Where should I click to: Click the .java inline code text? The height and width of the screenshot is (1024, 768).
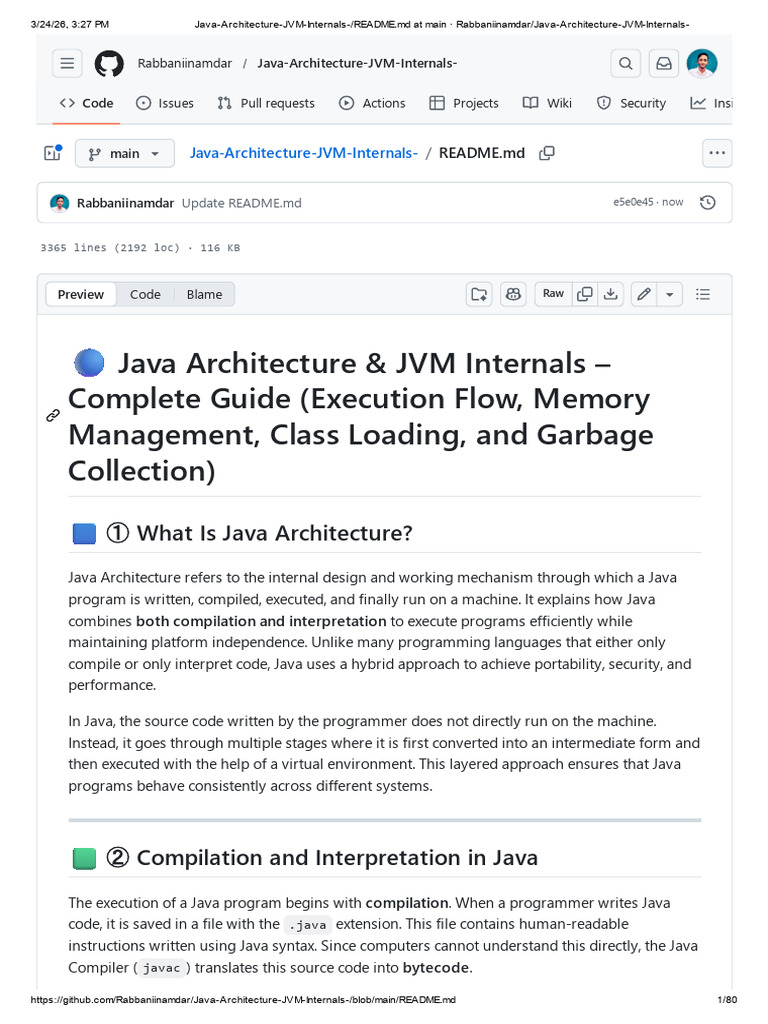tap(308, 925)
